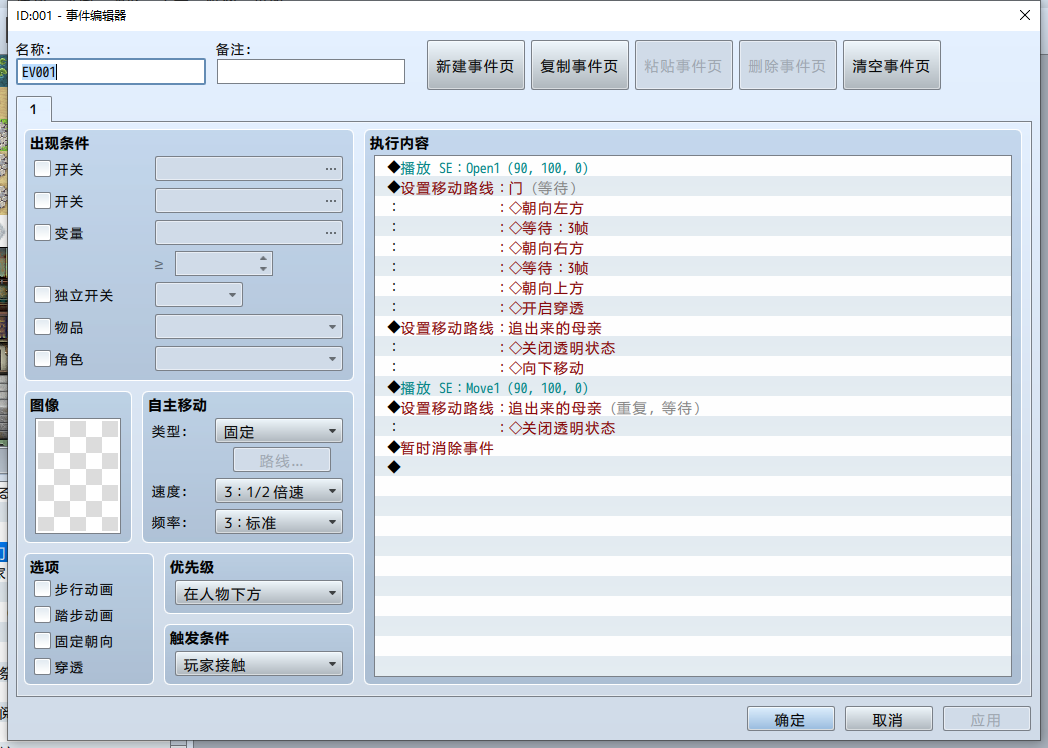Select the 播放 SE：Open1 command line
Viewport: 1048px width, 748px height.
tap(693, 167)
